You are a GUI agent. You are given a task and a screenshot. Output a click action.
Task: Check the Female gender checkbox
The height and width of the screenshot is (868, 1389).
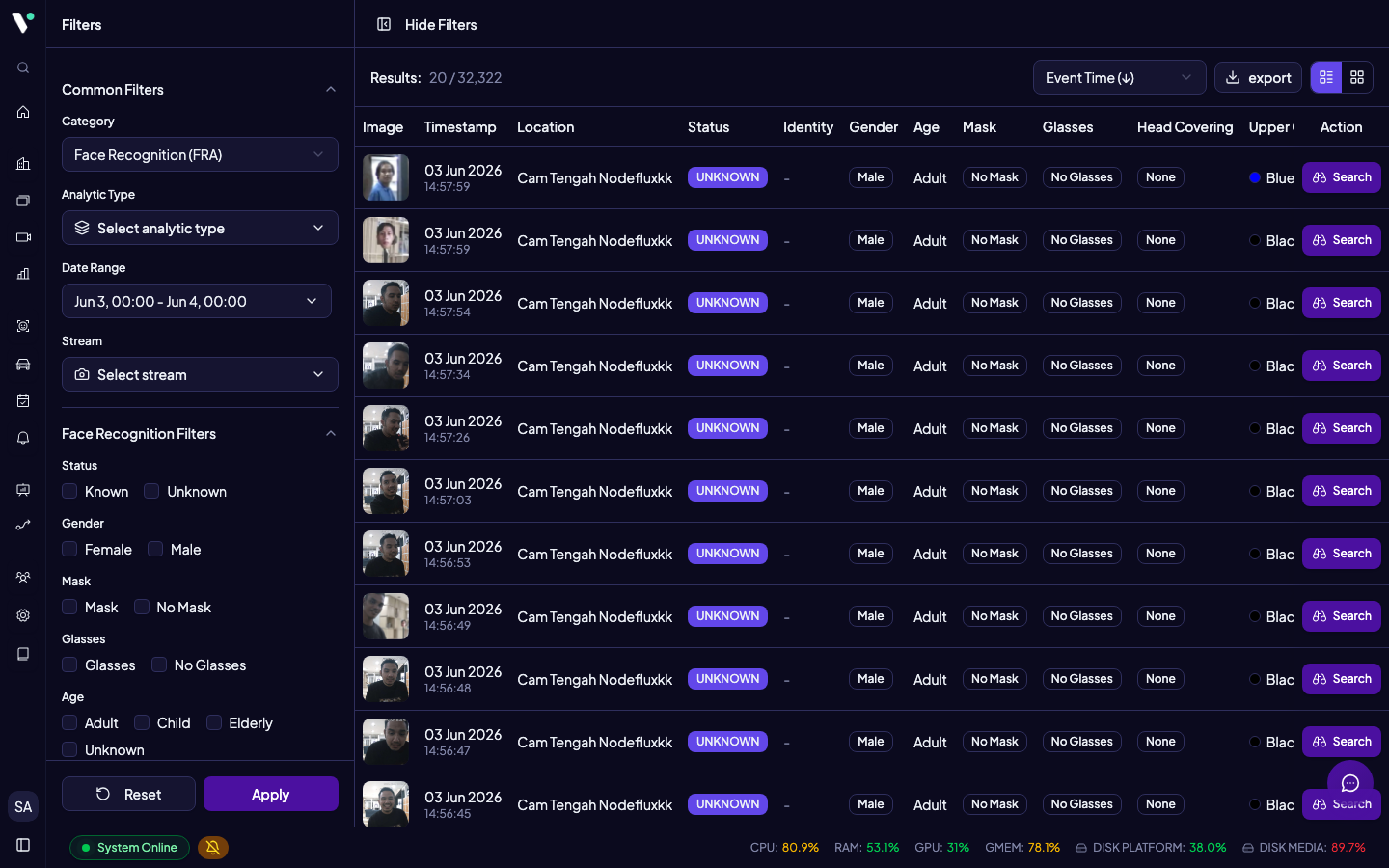69,549
